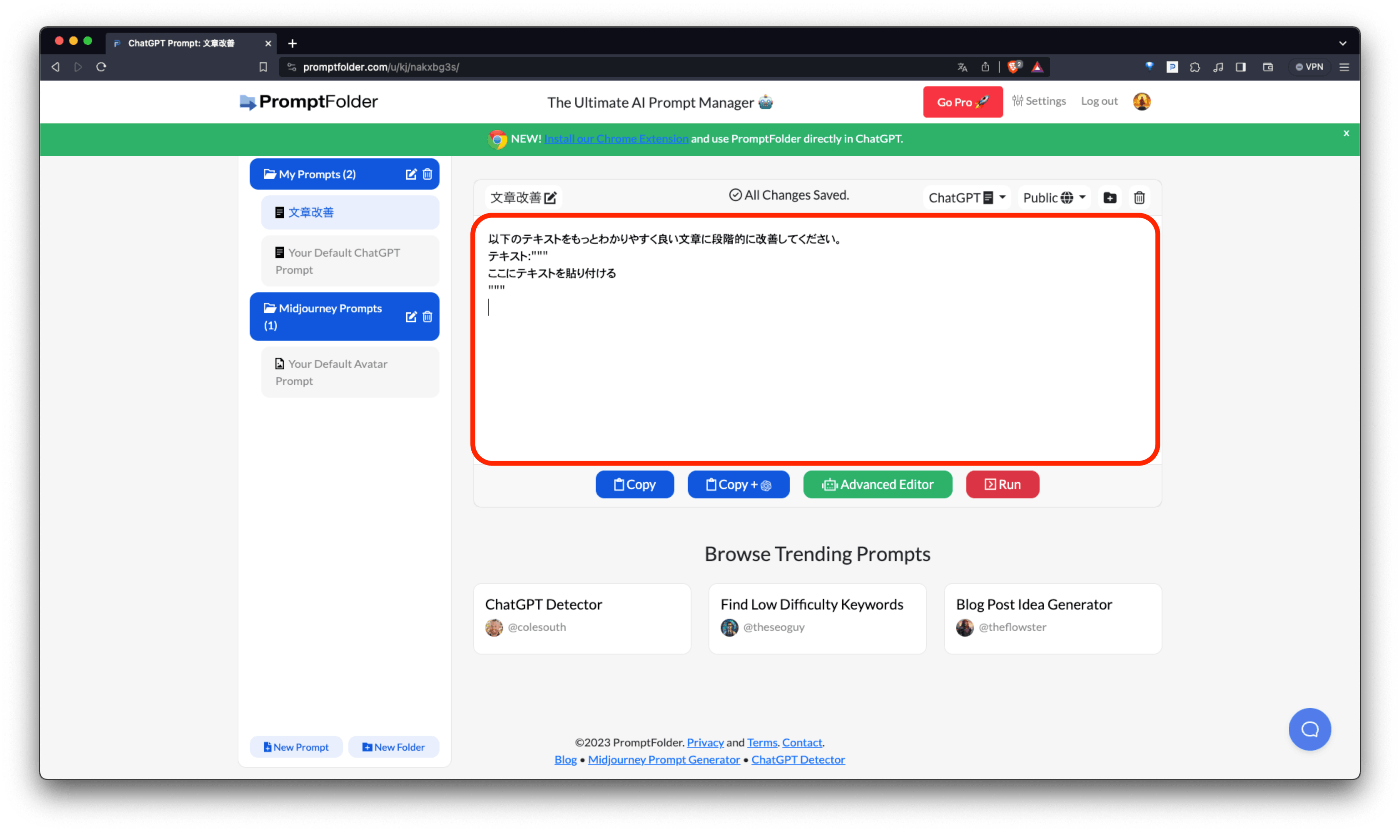Open the browser extensions puzzle icon
The height and width of the screenshot is (832, 1400).
click(1195, 67)
